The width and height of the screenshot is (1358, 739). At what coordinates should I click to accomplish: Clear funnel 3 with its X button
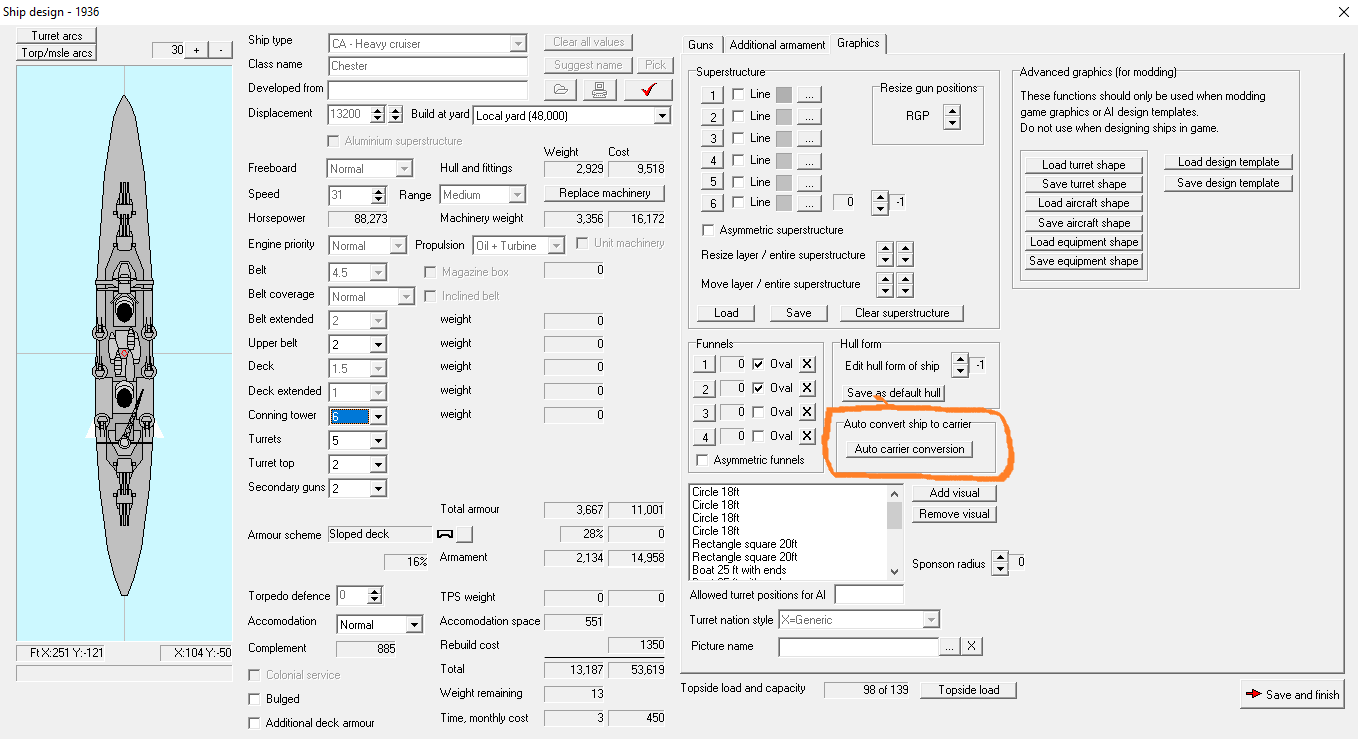[x=807, y=412]
